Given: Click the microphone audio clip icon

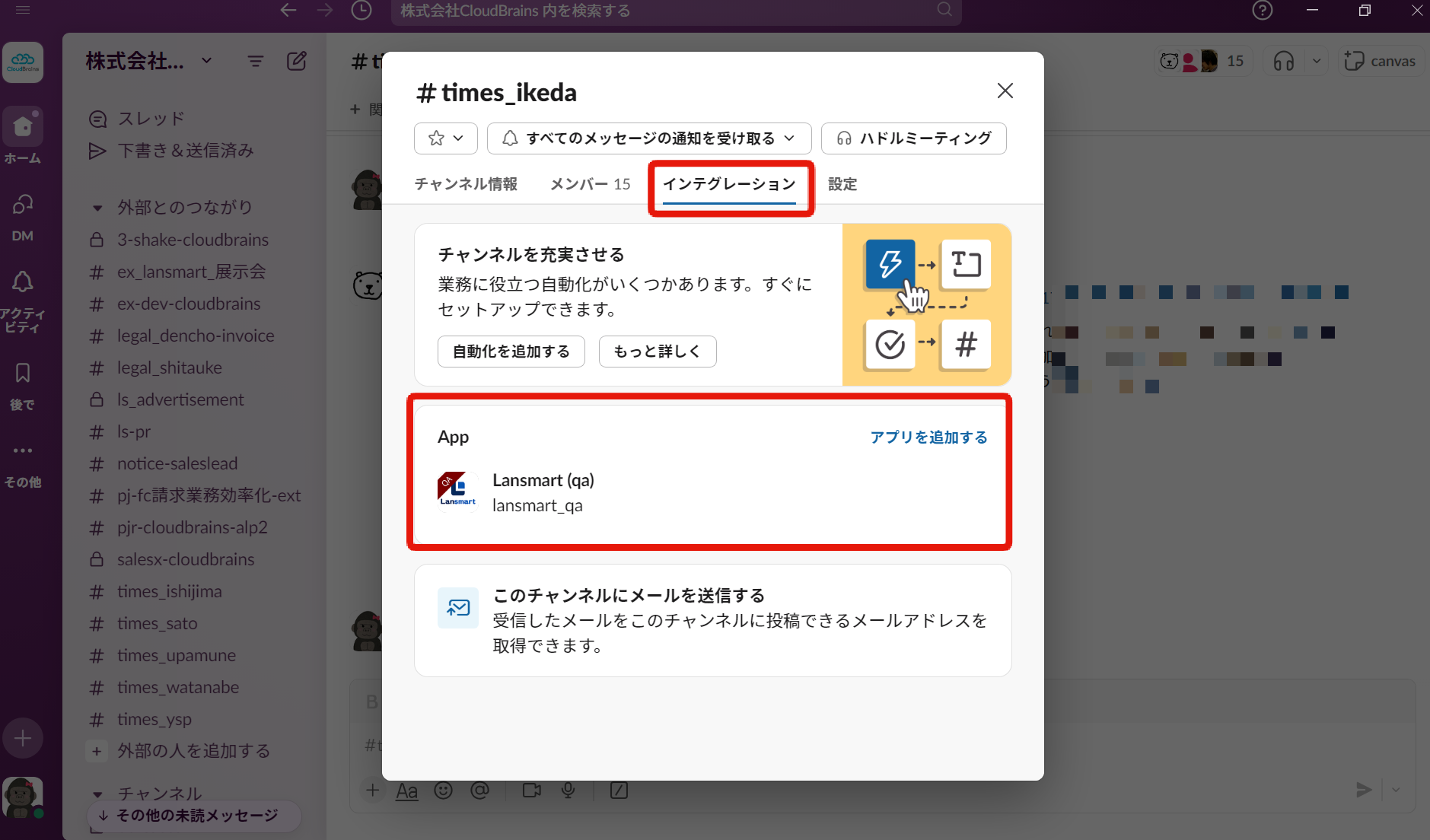Looking at the screenshot, I should 568,791.
